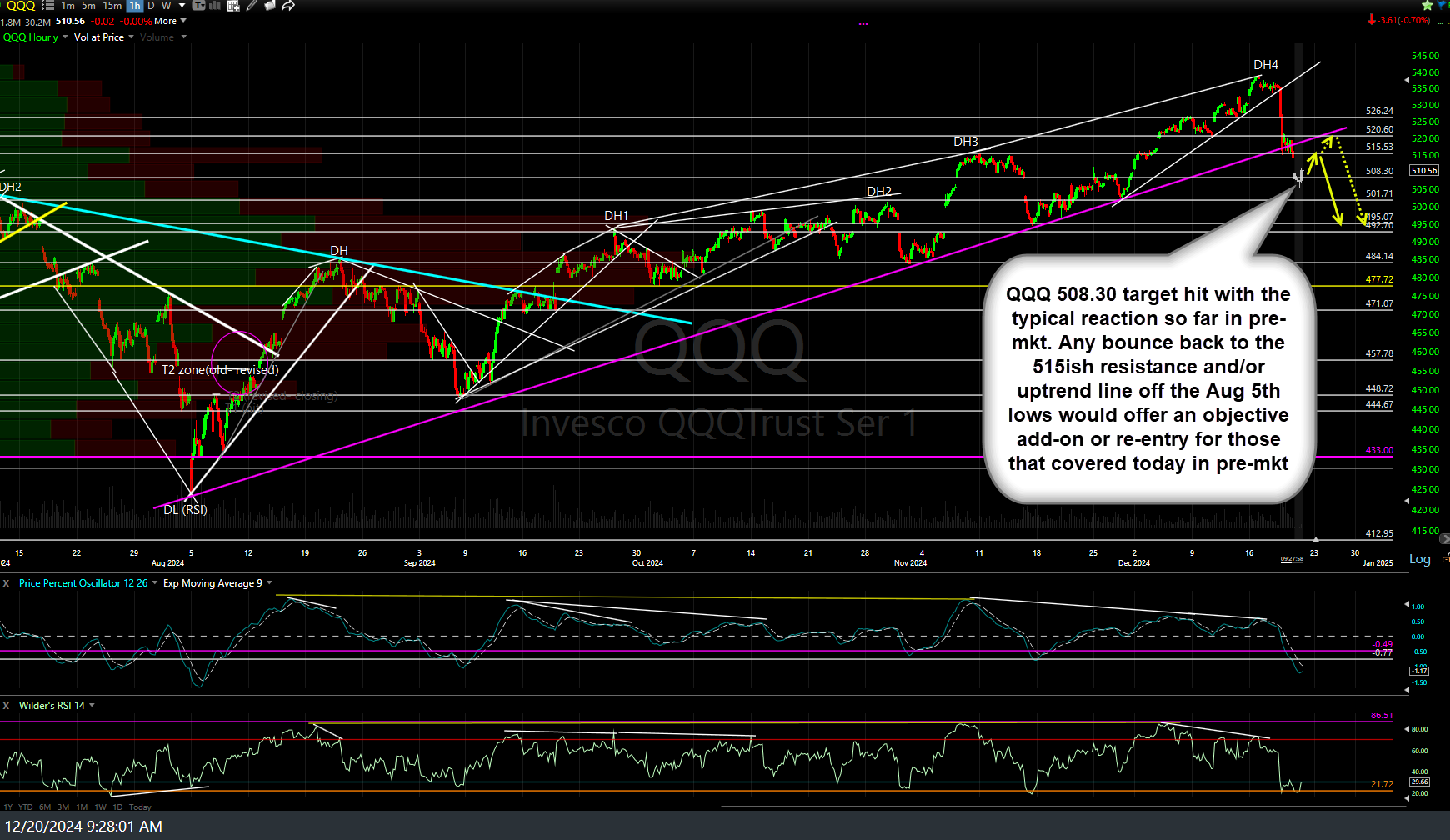Image resolution: width=1450 pixels, height=840 pixels.
Task: Close the Price Percent Oscillator panel
Action: pyautogui.click(x=6, y=583)
